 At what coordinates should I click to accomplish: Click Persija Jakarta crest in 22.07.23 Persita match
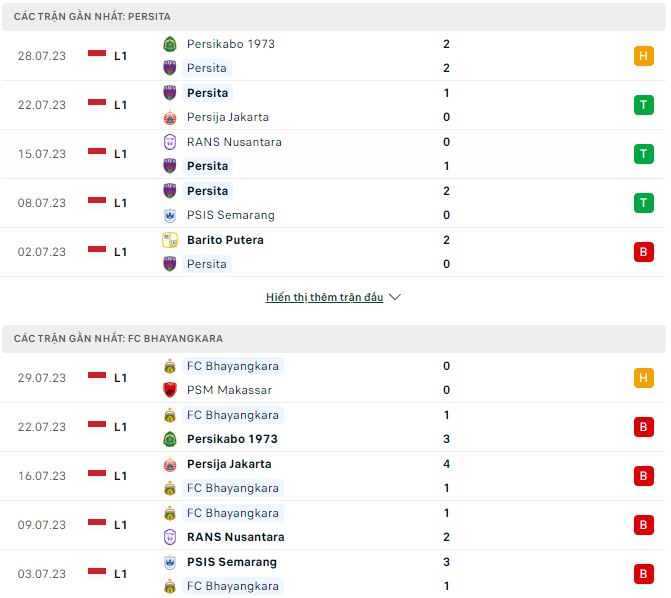[x=170, y=117]
